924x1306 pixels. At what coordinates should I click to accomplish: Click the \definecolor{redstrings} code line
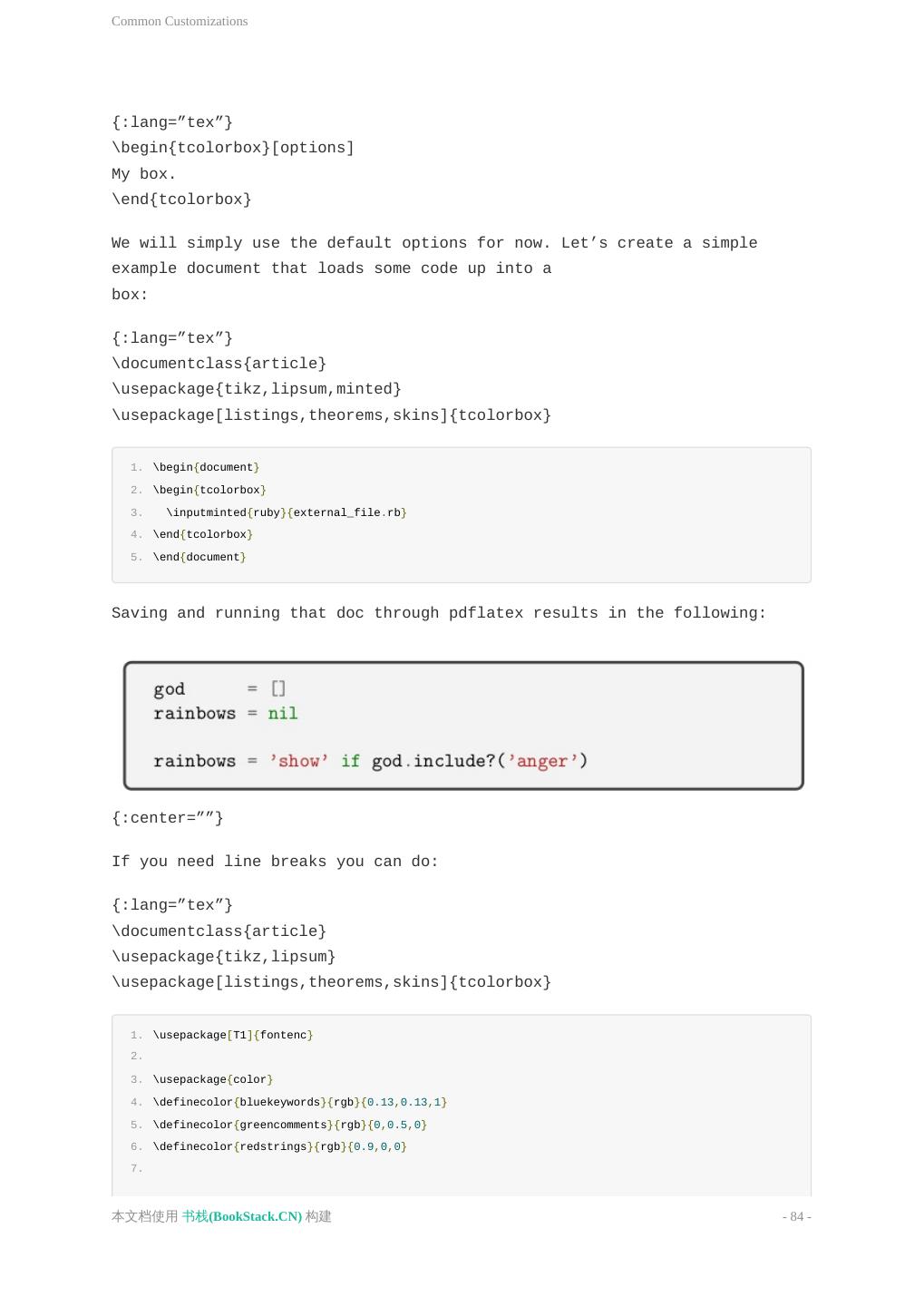[279, 1146]
